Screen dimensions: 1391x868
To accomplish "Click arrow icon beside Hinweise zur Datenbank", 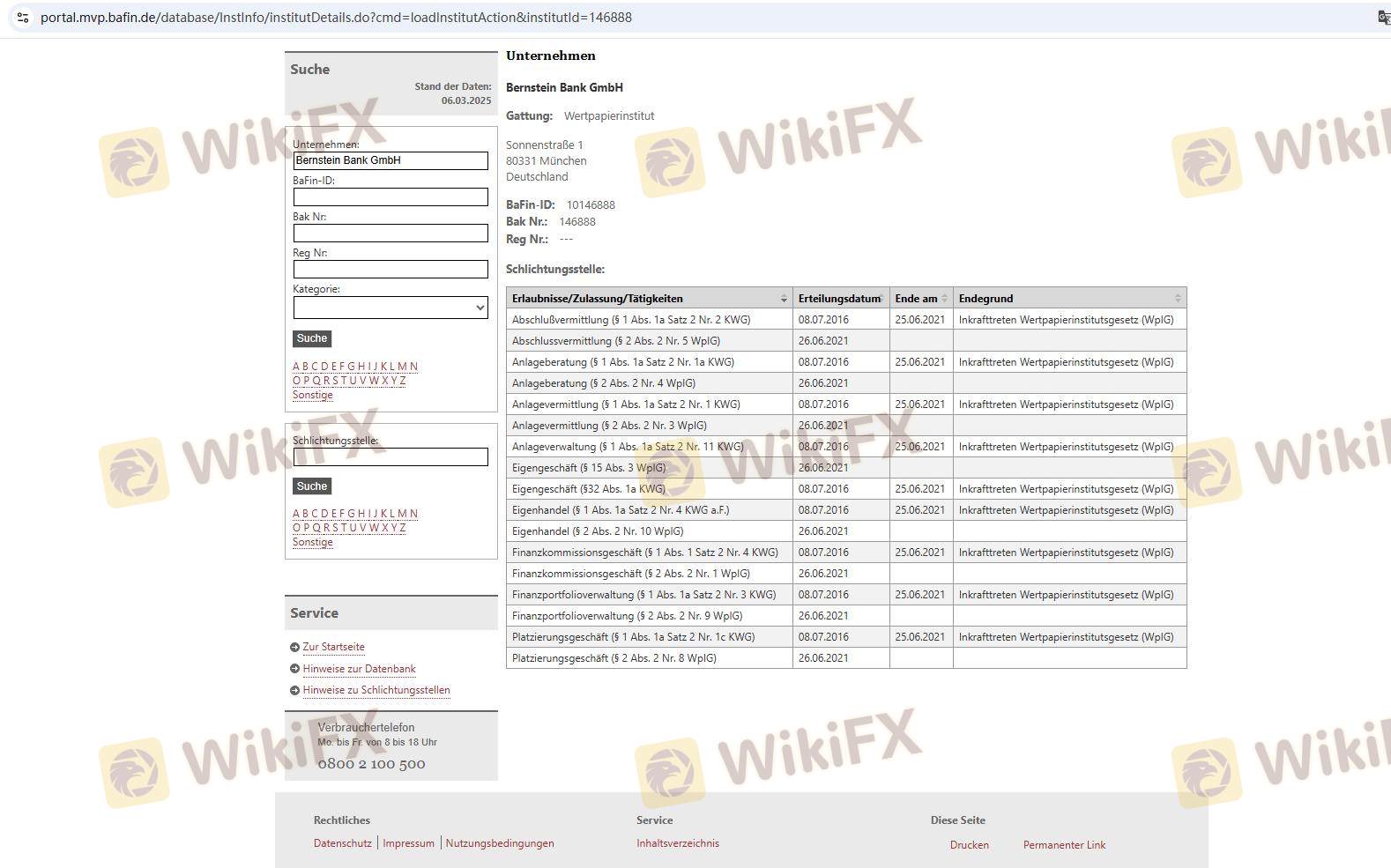I will 294,669.
